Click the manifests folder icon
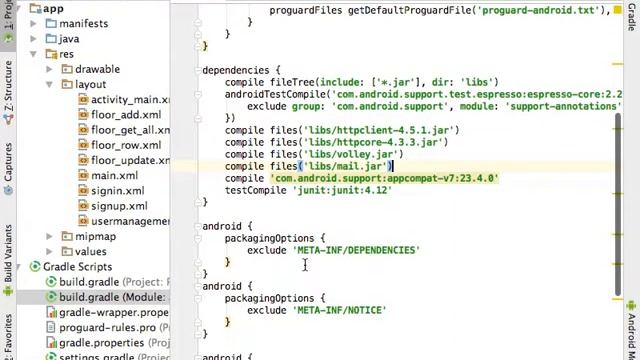Image resolution: width=640 pixels, height=360 pixels. (x=51, y=23)
